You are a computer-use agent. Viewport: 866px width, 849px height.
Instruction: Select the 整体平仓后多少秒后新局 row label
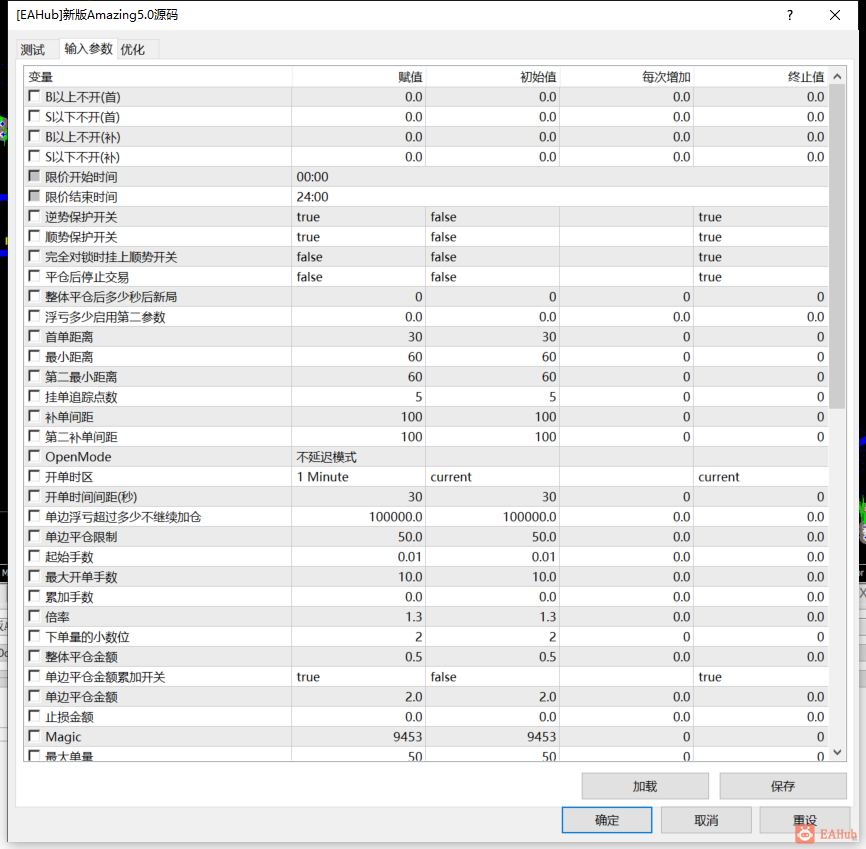point(111,297)
